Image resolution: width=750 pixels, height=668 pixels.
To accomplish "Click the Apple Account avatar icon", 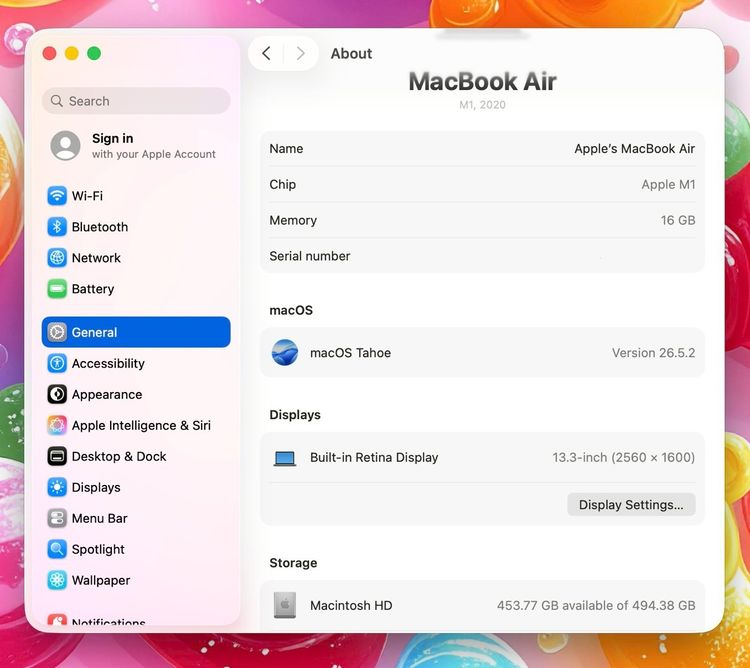I will (66, 145).
